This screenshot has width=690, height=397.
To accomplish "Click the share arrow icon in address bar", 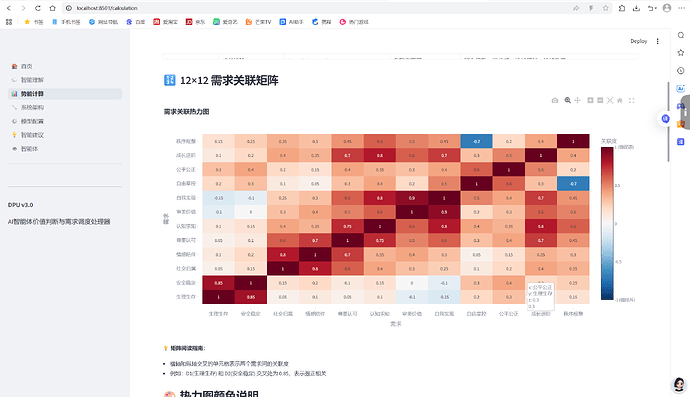I will point(576,8).
